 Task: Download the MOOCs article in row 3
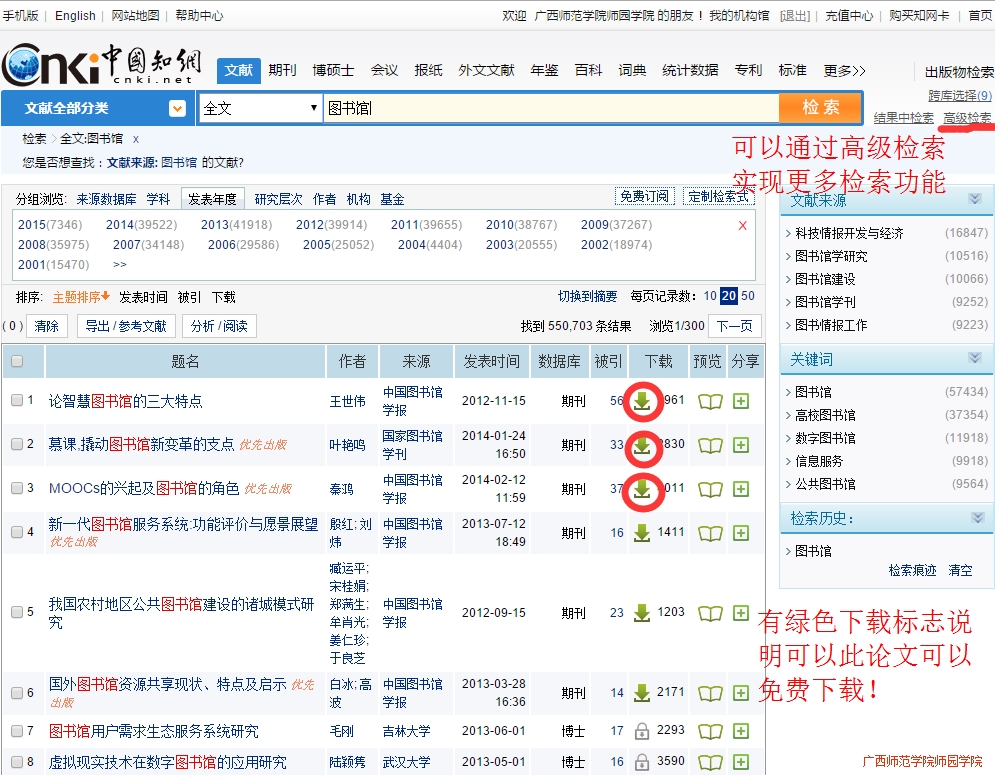[x=642, y=490]
